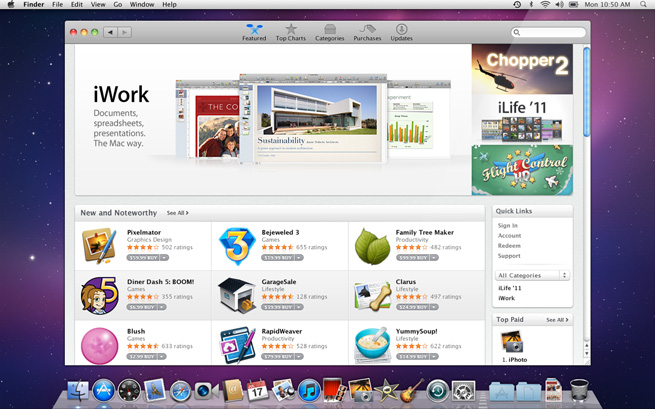Viewport: 655px width, 409px height.
Task: Expand GarageSale buy options arrow
Action: 299,307
